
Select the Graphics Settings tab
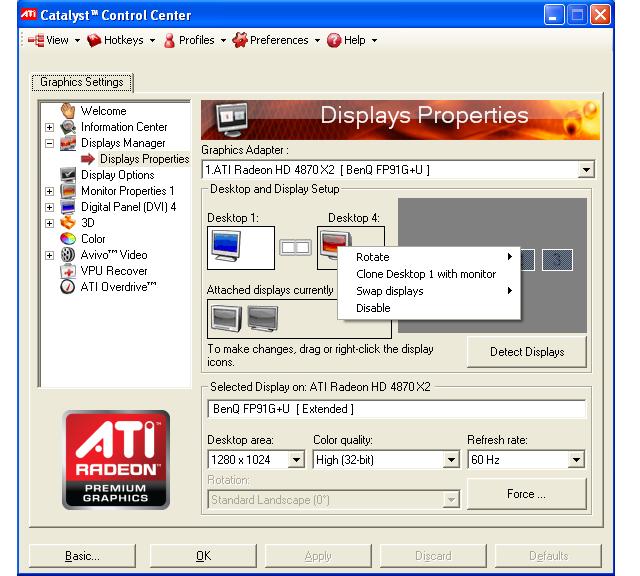click(x=82, y=82)
